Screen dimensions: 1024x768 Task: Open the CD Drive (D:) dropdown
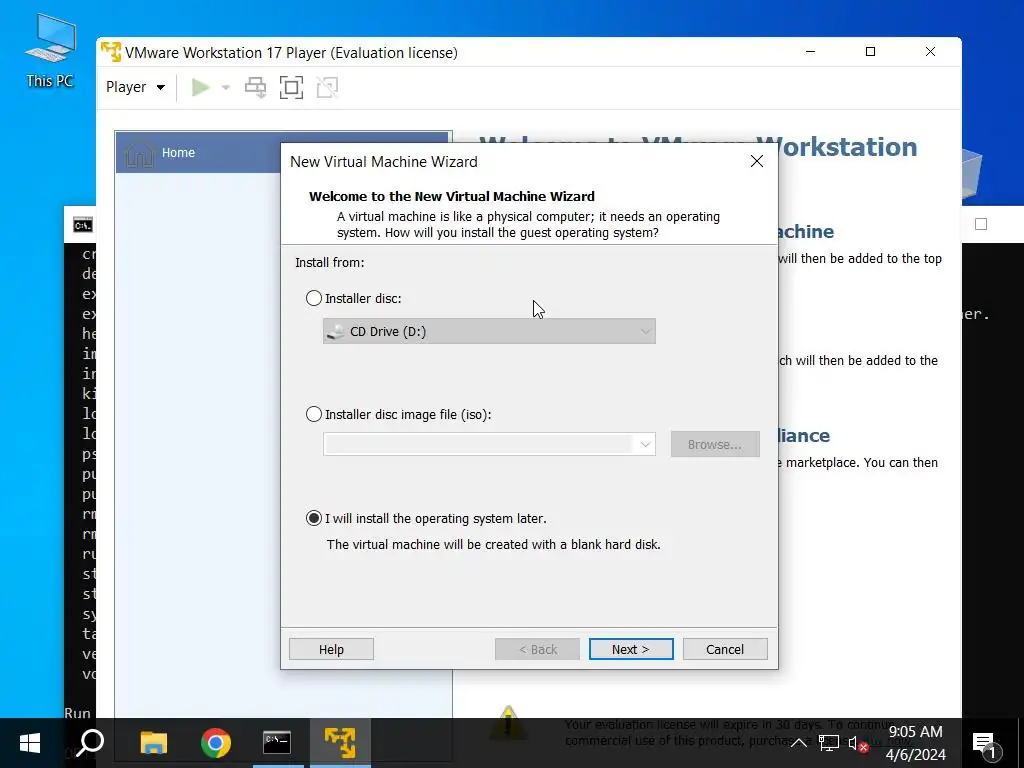[489, 331]
